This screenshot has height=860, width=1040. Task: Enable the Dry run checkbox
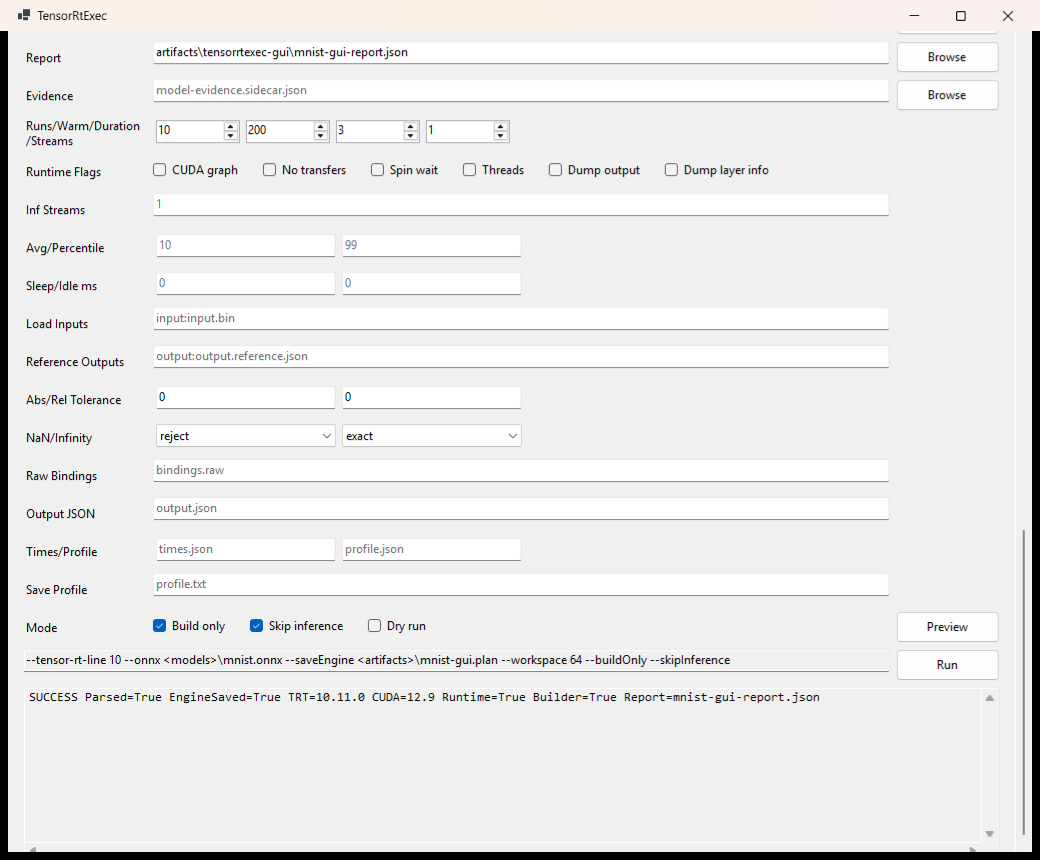375,625
